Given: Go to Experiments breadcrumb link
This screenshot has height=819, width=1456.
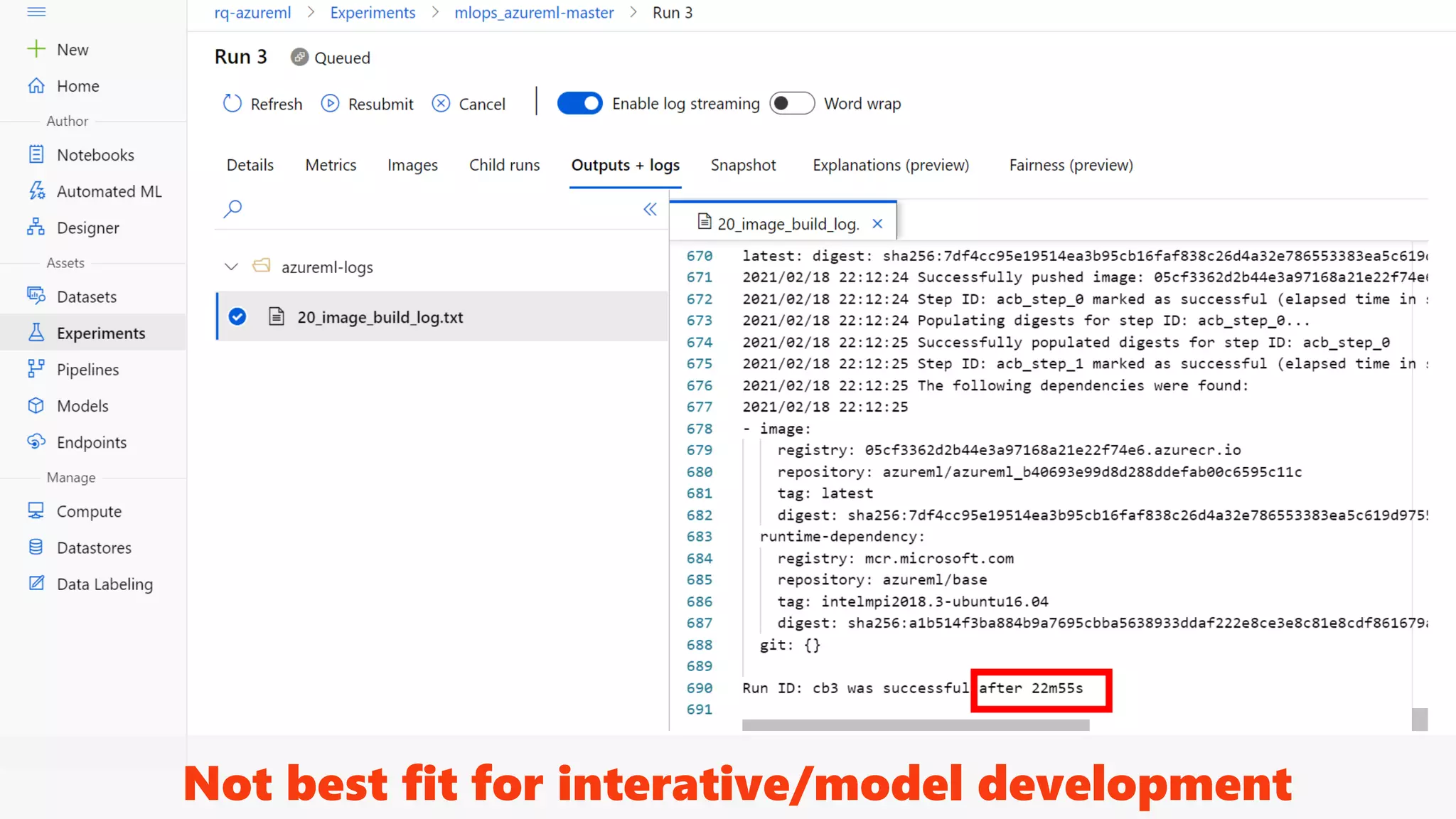Looking at the screenshot, I should point(373,13).
